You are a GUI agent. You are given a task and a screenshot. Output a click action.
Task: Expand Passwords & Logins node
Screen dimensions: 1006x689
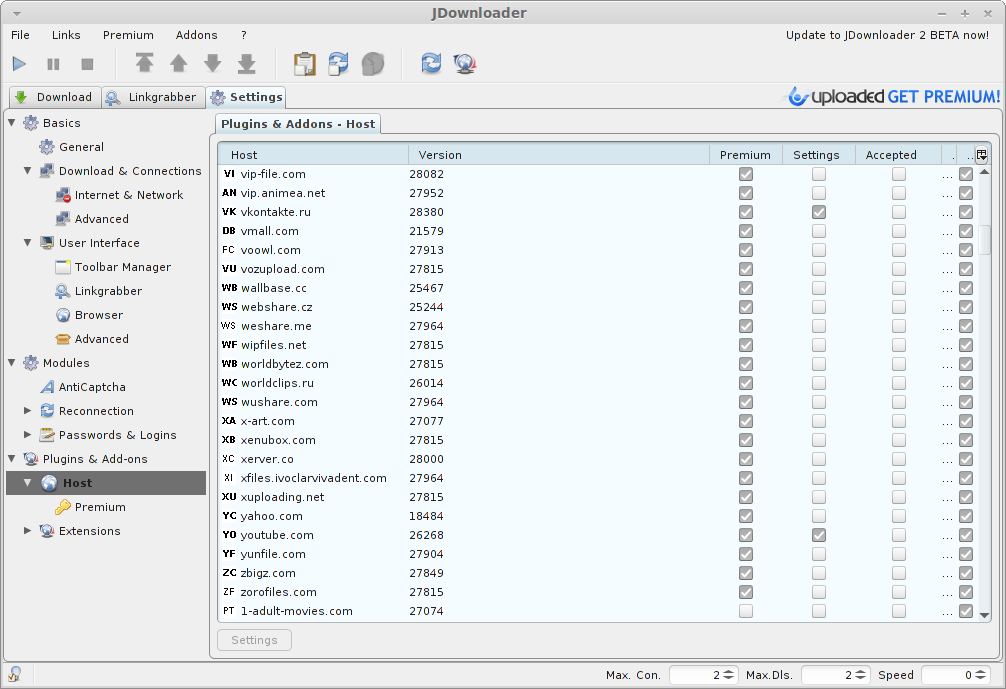(28, 434)
